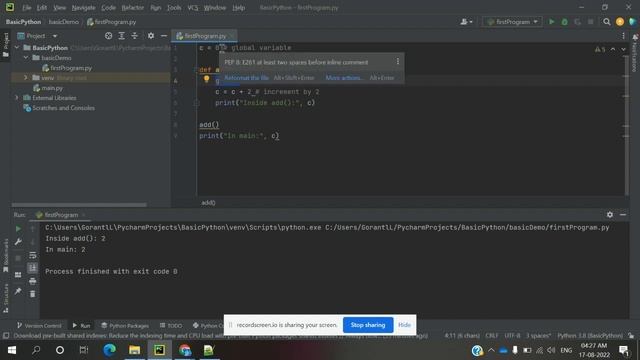Click More actions link in tooltip
Screen dimensions: 640x360
(344, 78)
